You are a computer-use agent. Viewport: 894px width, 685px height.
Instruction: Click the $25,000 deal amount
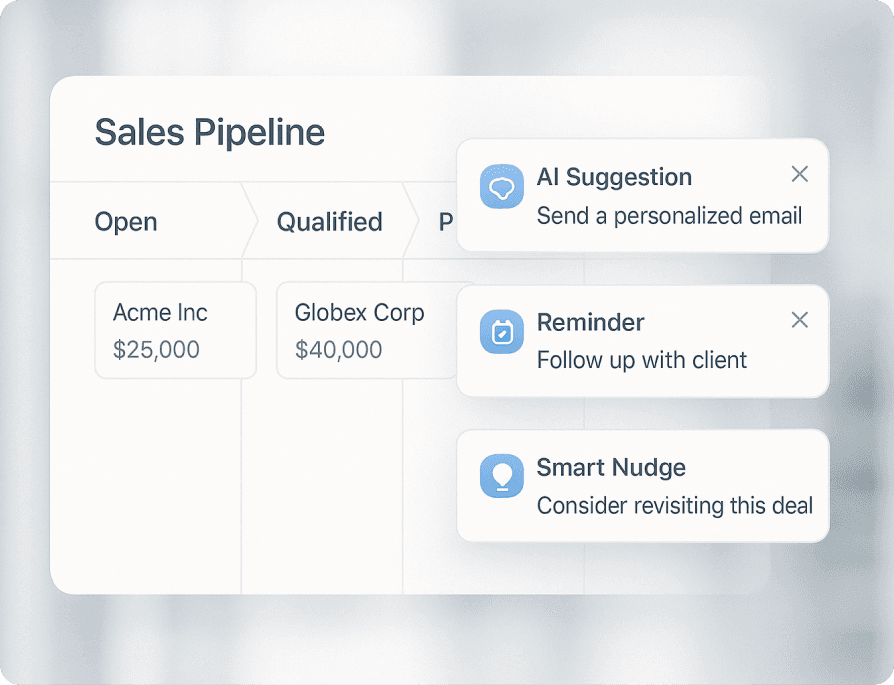coord(156,350)
